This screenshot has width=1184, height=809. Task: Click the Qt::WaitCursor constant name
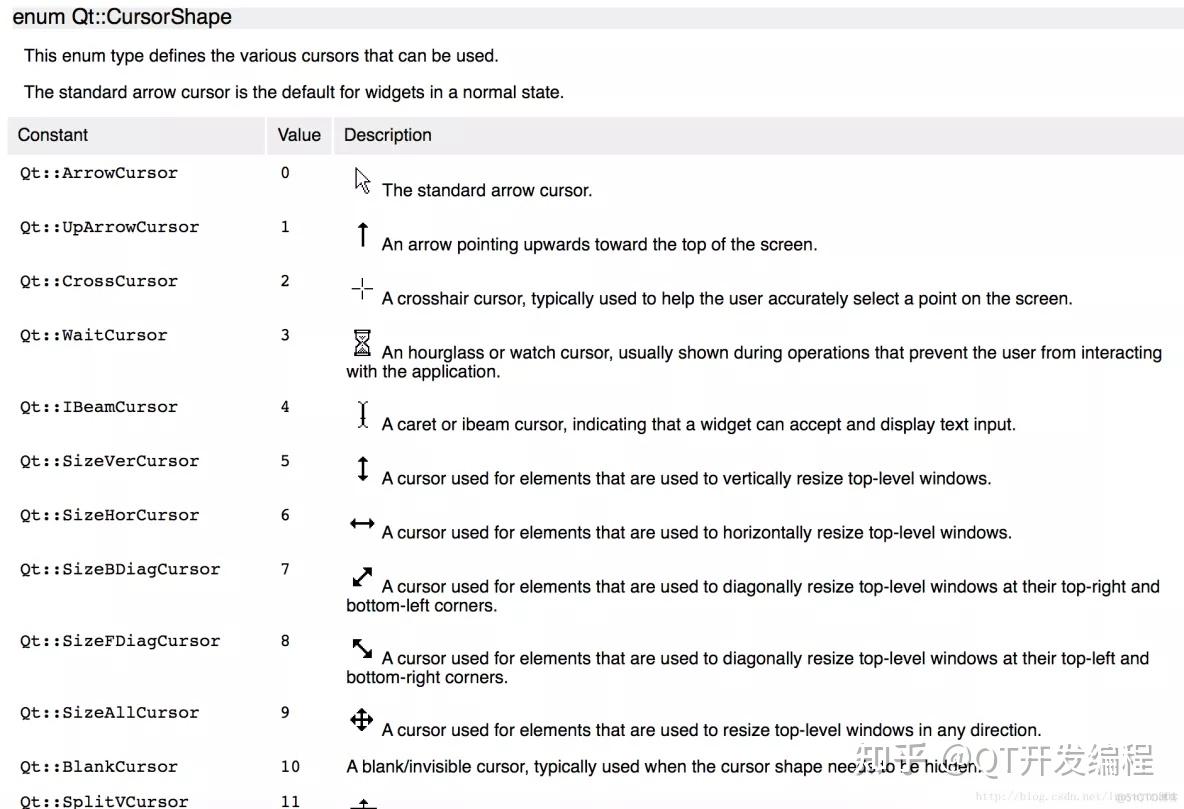(94, 335)
